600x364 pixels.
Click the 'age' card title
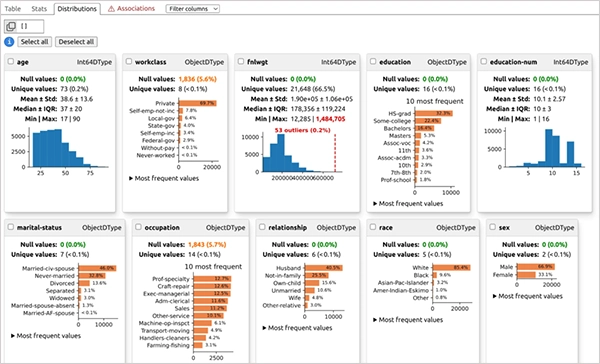point(23,62)
